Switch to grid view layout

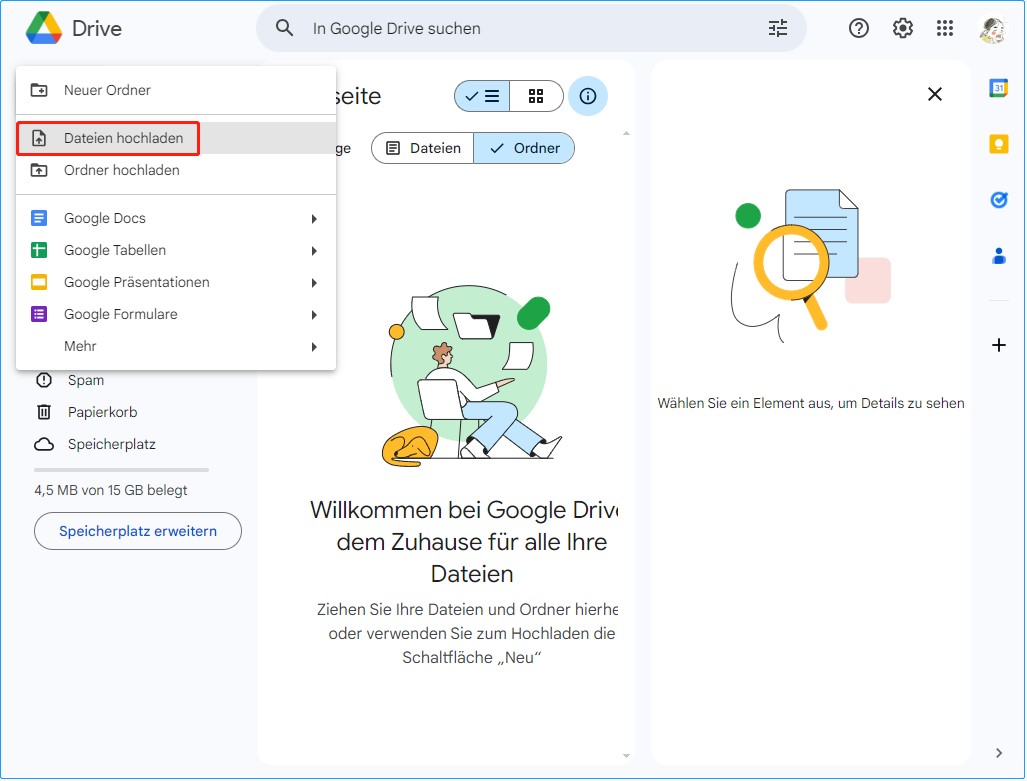tap(536, 96)
